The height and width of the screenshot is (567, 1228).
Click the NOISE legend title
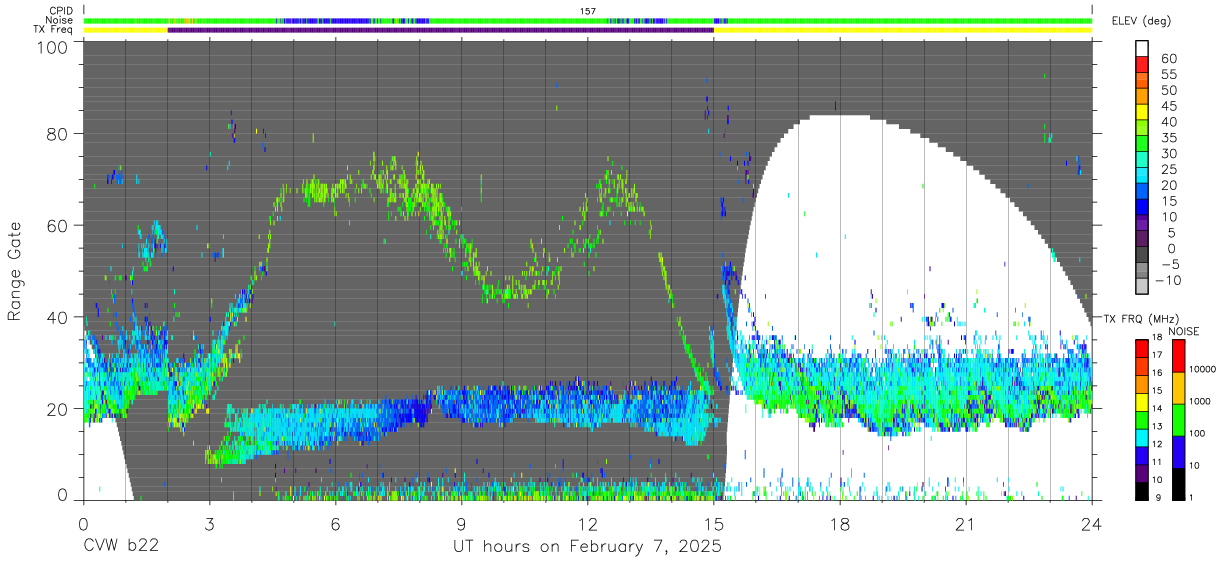pos(1183,331)
